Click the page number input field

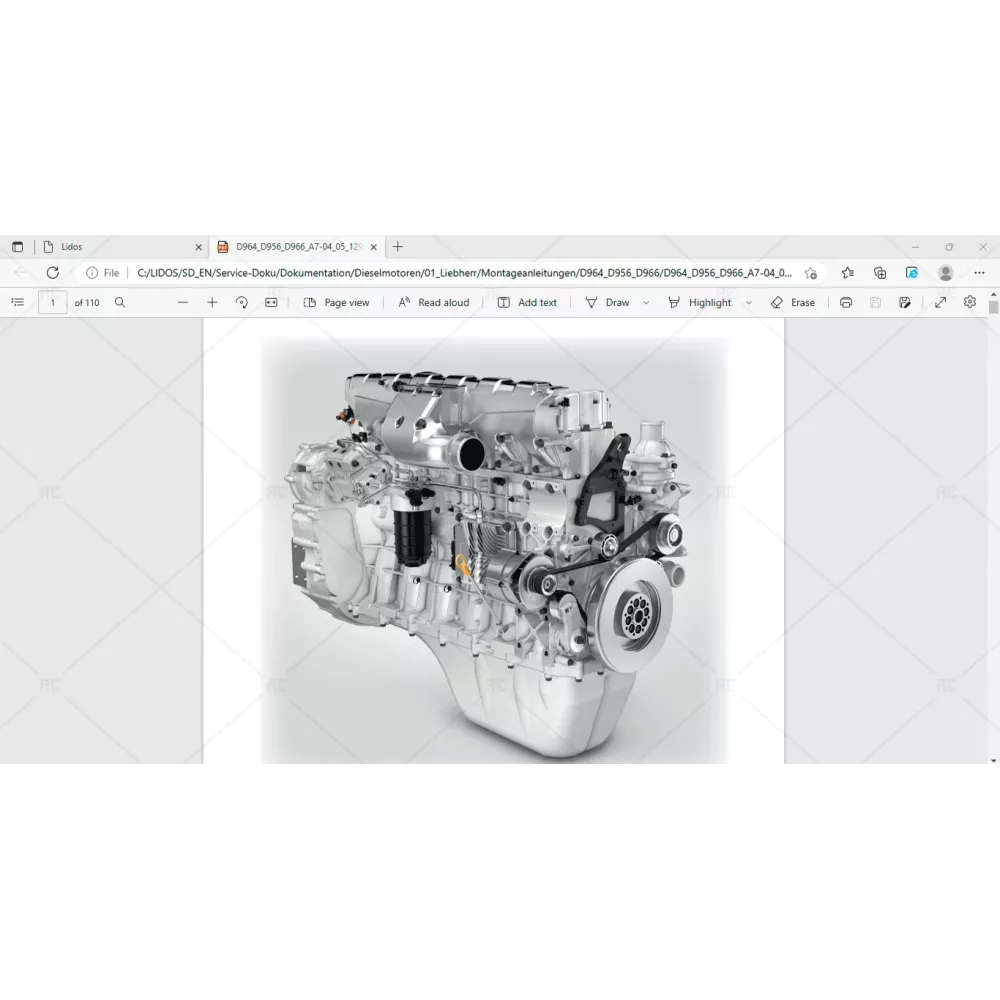coord(53,302)
